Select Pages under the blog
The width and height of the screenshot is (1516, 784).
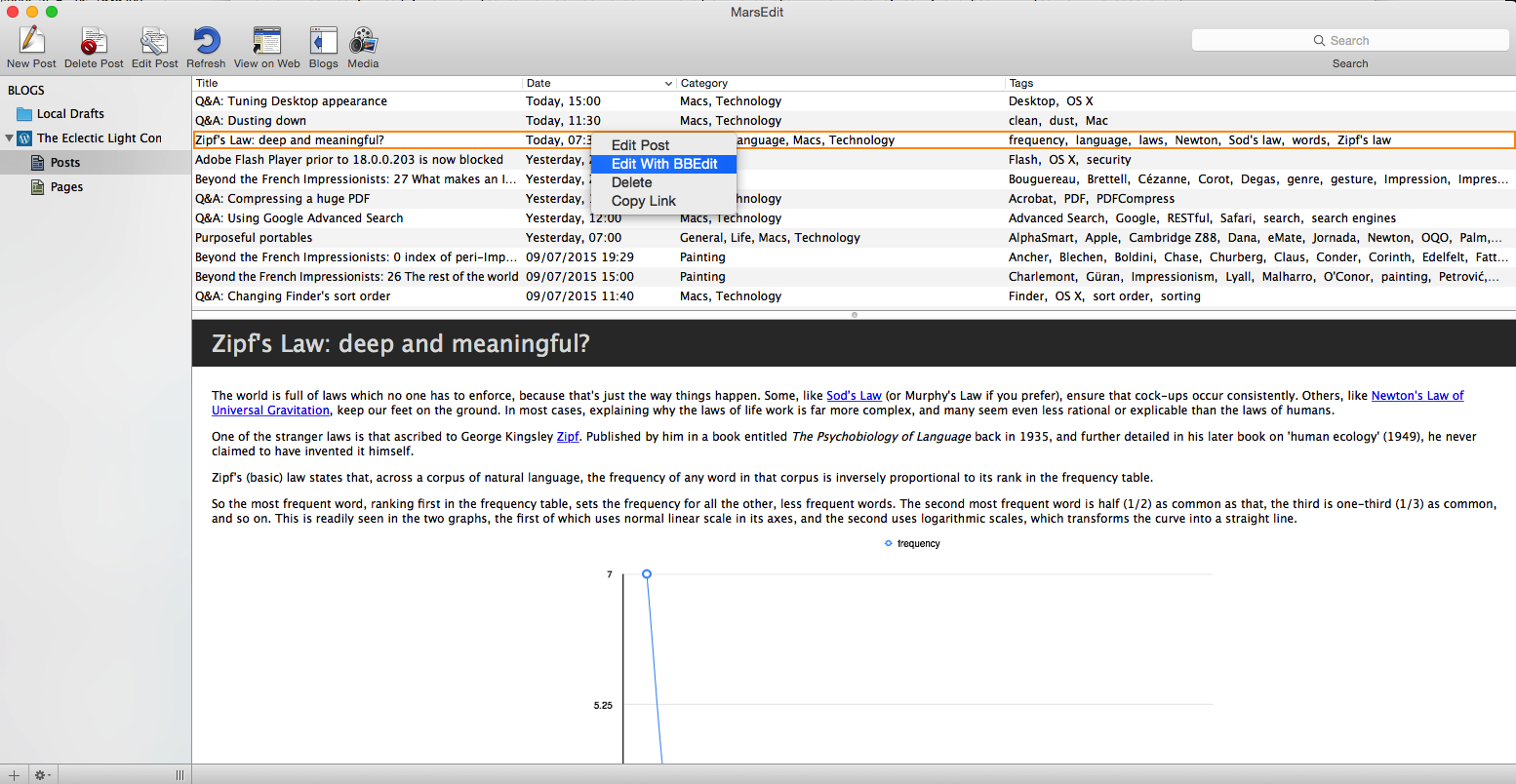point(66,187)
